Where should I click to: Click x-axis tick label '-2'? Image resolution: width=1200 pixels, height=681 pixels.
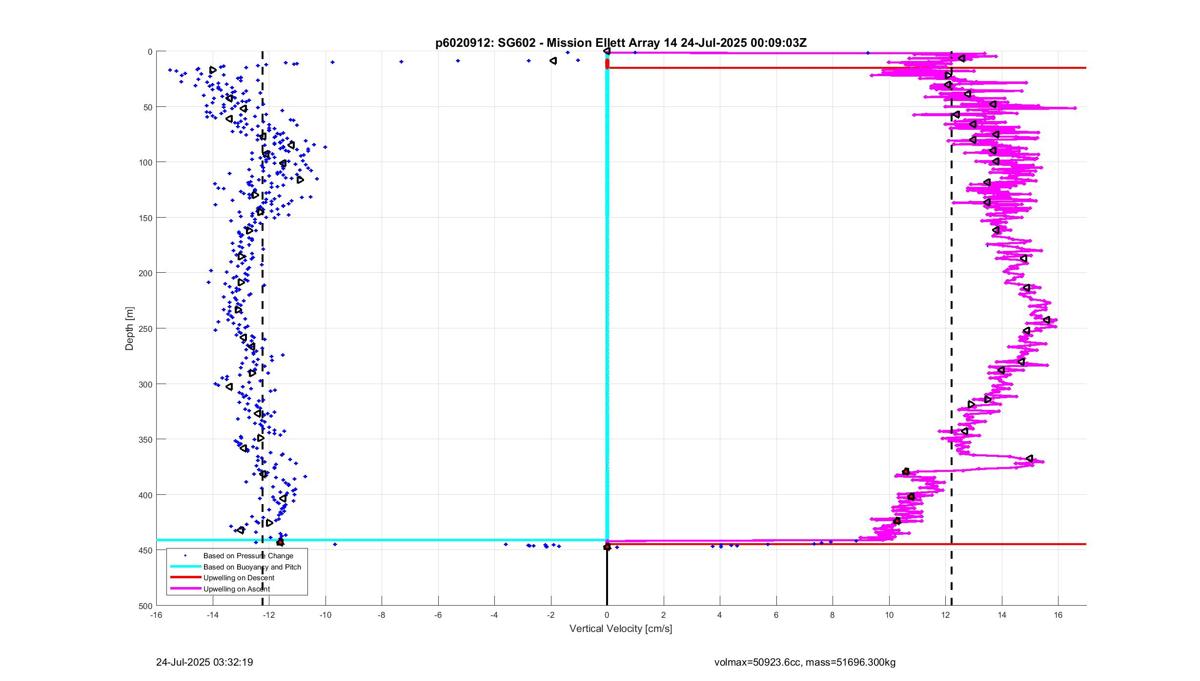pos(551,615)
